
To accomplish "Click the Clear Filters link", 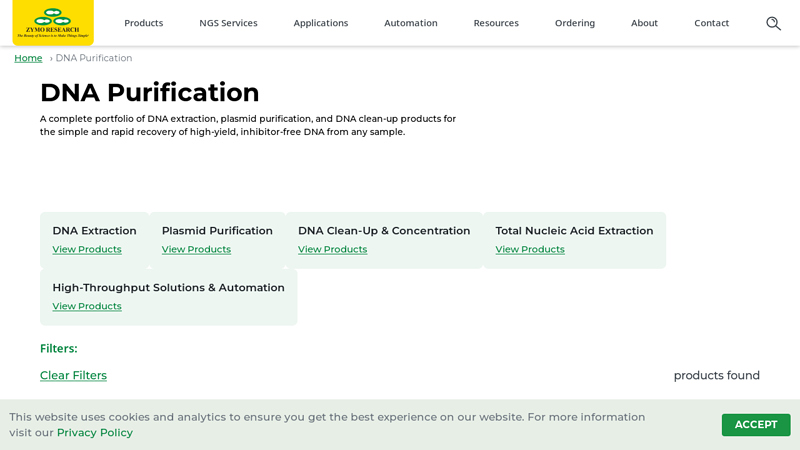I will click(x=73, y=376).
